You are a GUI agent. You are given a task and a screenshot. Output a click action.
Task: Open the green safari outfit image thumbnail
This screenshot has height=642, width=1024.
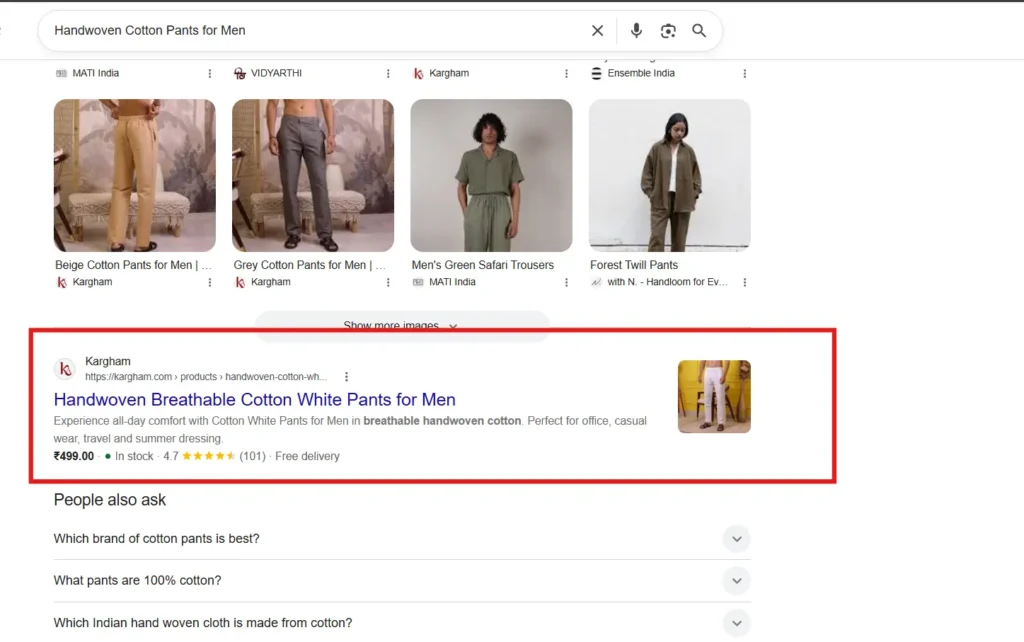pos(491,176)
